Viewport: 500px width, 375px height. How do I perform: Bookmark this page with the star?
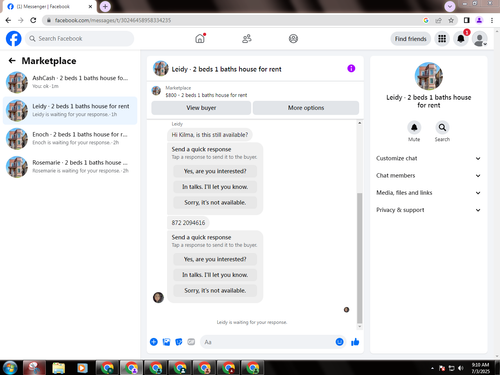coord(451,20)
